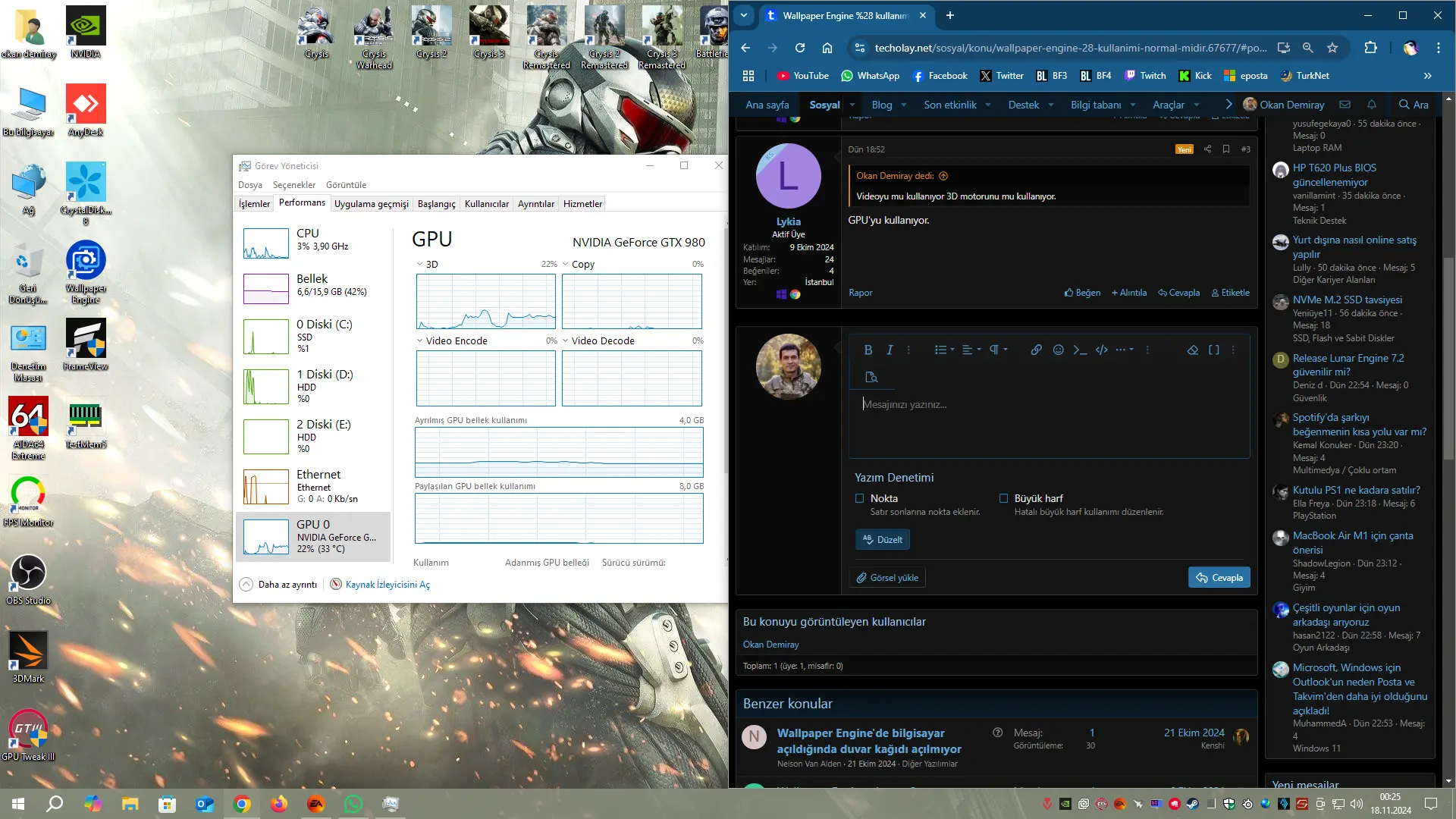This screenshot has width=1456, height=819.
Task: Click the Italic formatting icon in editor
Action: pyautogui.click(x=890, y=350)
